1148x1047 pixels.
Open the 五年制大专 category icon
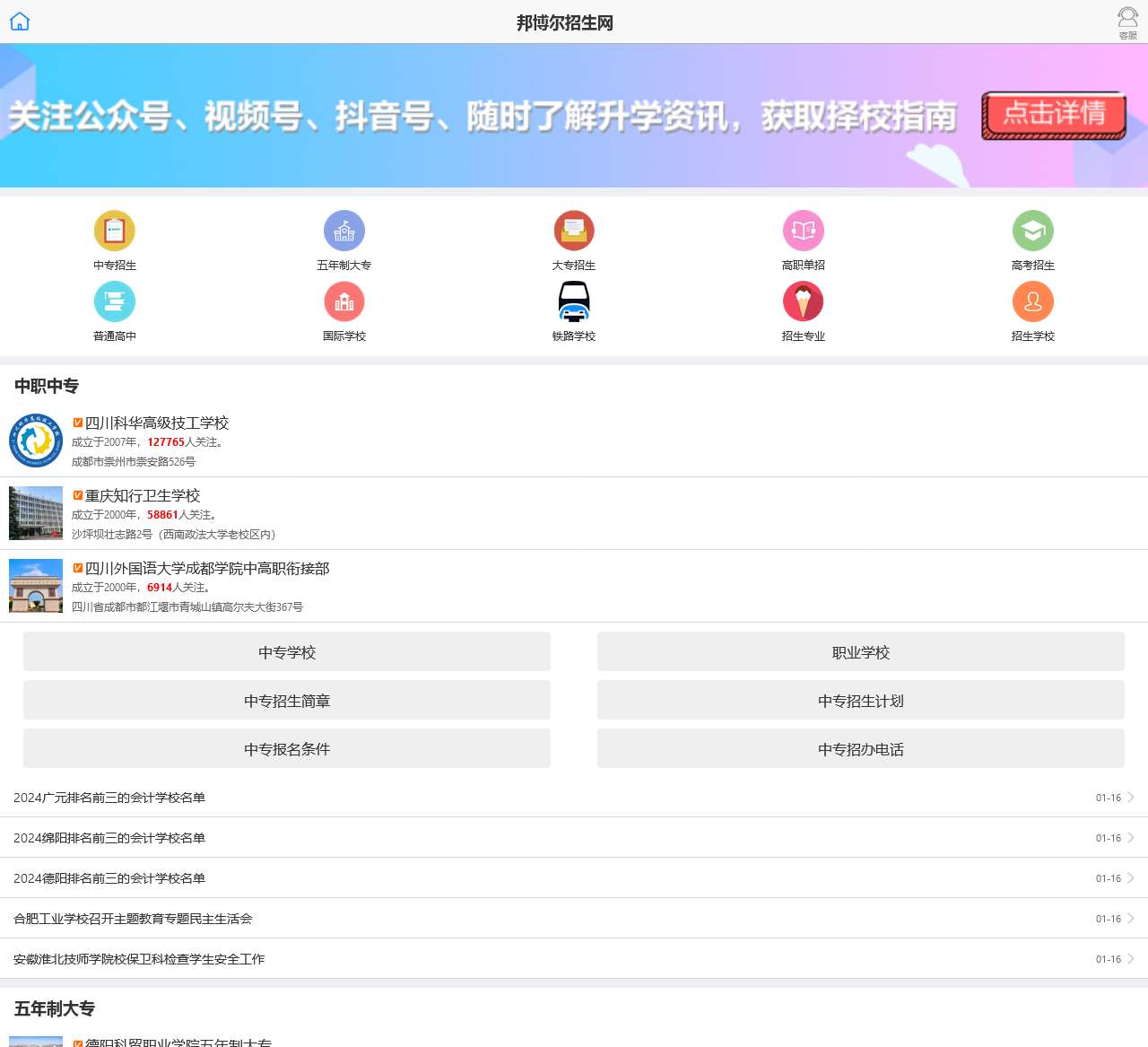point(344,231)
